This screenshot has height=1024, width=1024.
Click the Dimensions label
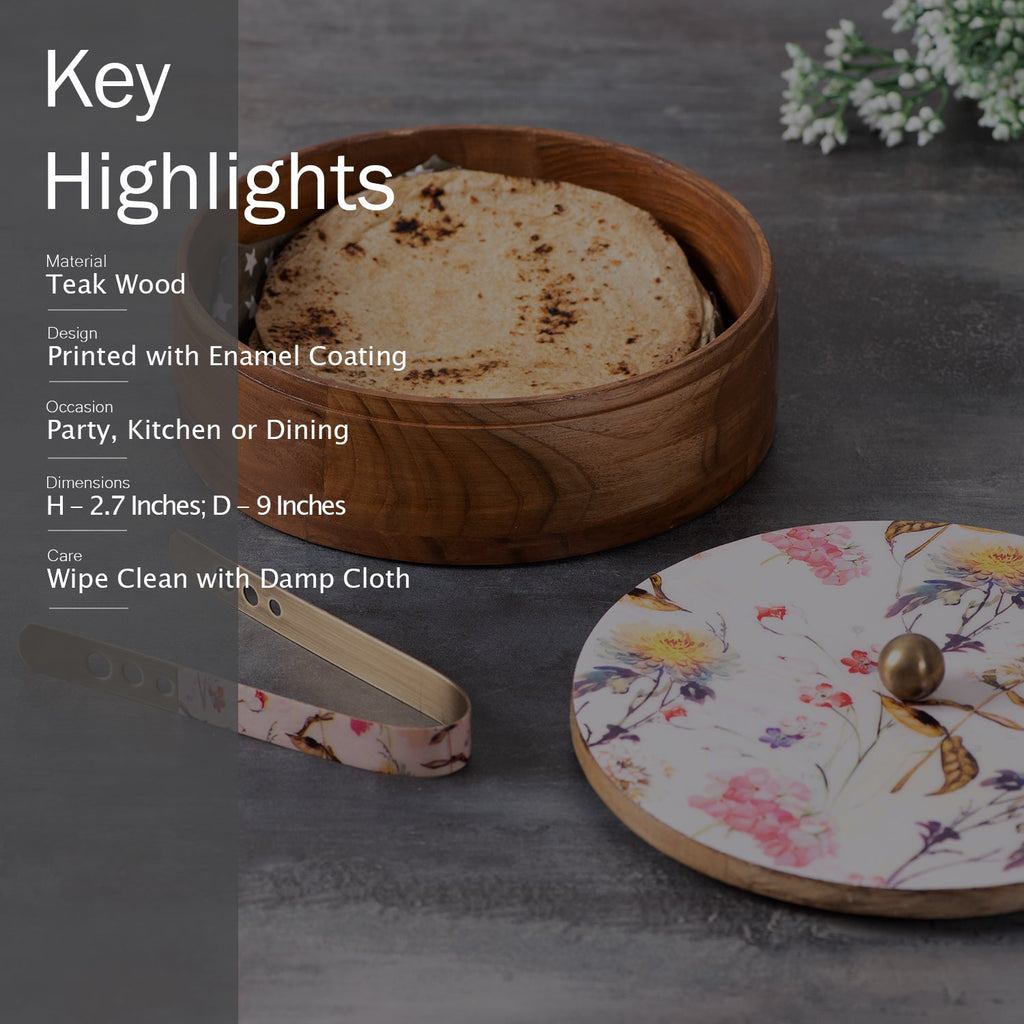tap(88, 483)
